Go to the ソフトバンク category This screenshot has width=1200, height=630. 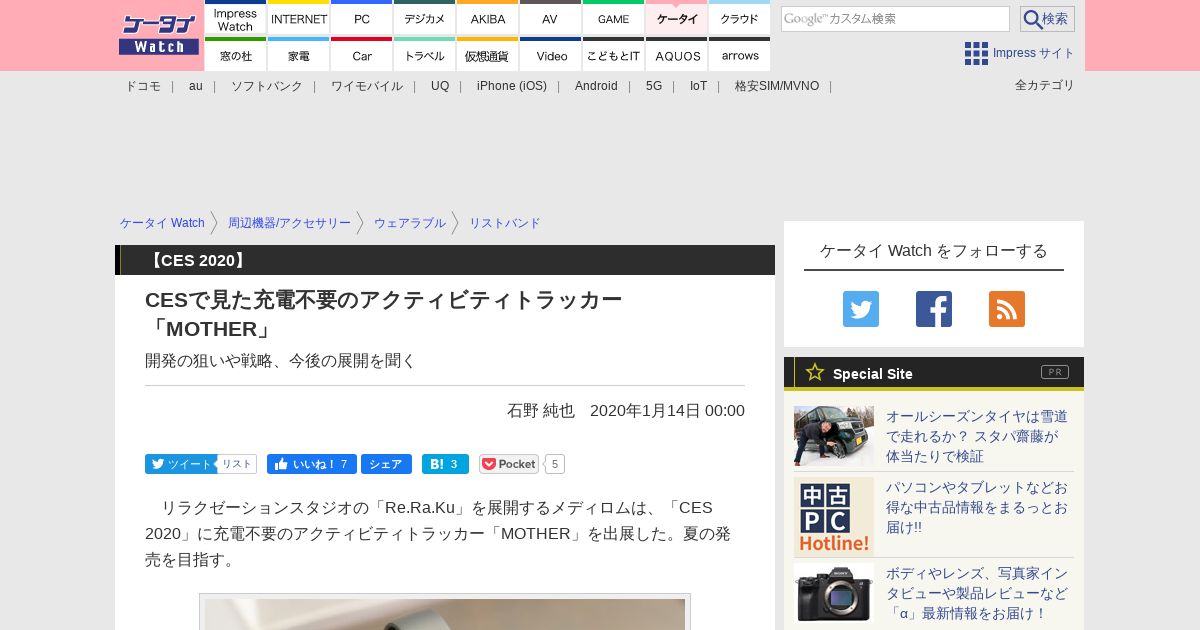pyautogui.click(x=267, y=86)
